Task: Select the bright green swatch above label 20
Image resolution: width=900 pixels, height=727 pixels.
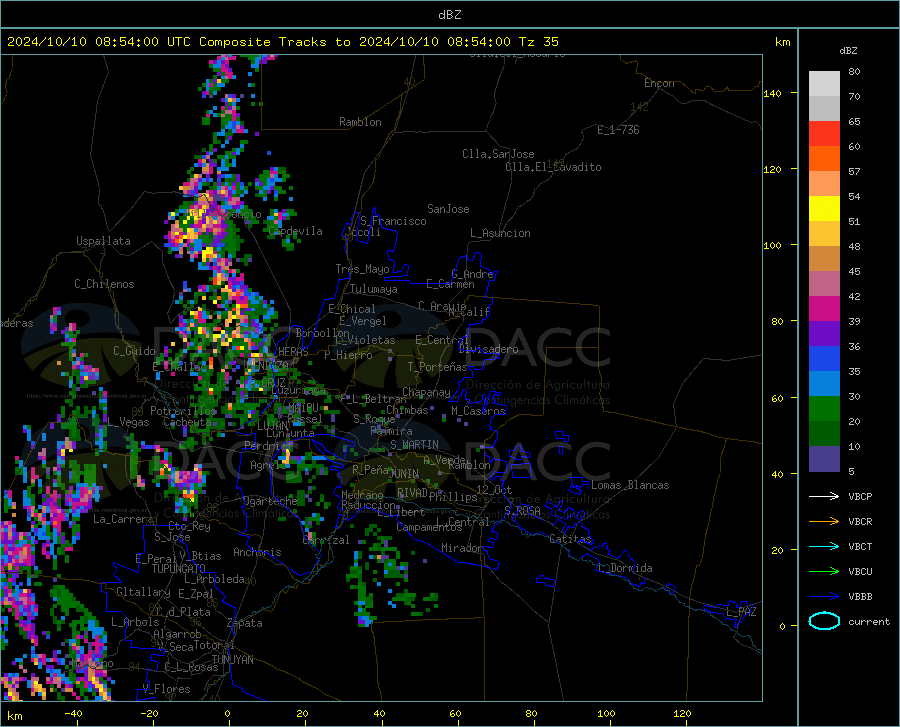Action: point(824,409)
